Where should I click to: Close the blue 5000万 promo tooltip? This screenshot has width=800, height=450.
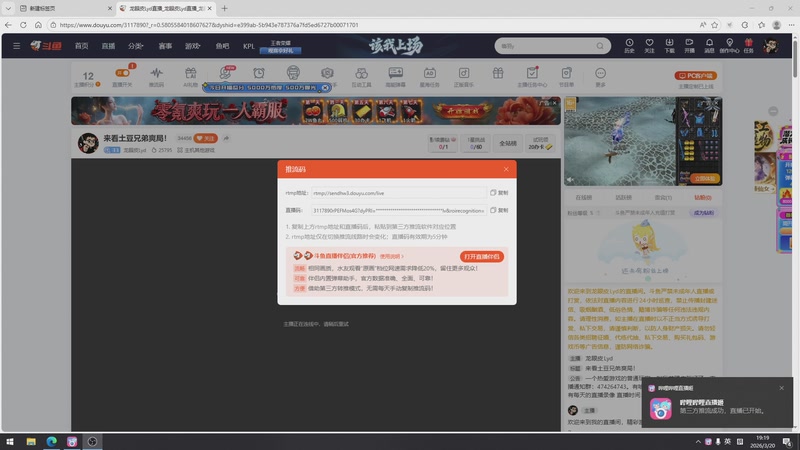[325, 88]
